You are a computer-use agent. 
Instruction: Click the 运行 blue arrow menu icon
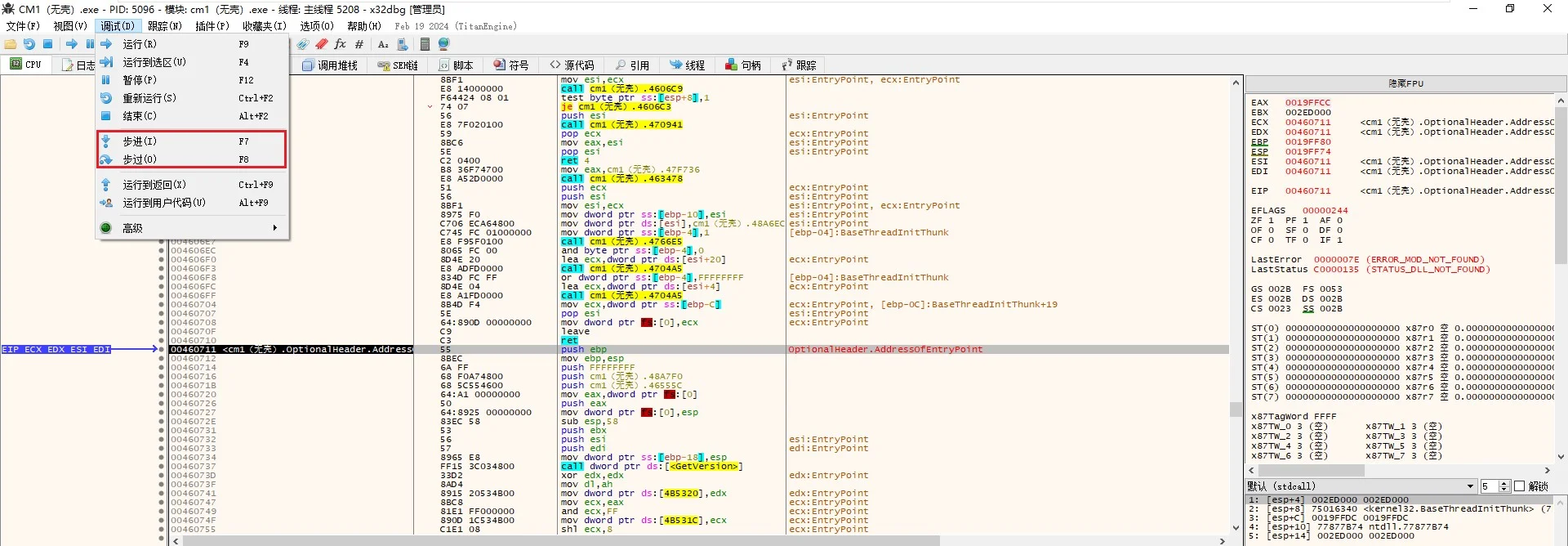point(106,44)
